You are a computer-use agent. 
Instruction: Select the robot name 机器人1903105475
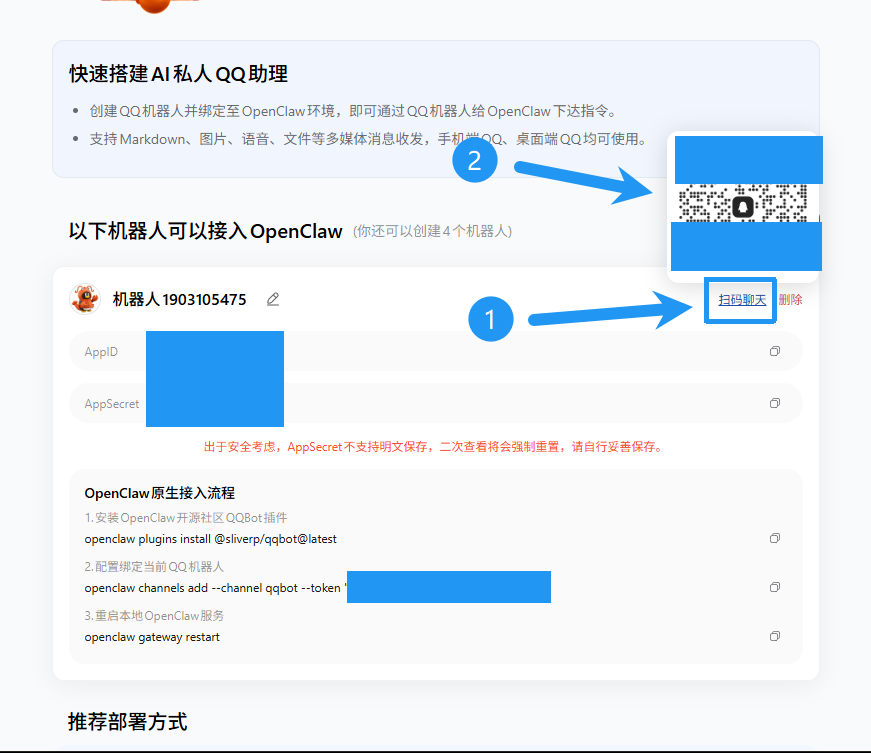click(179, 299)
